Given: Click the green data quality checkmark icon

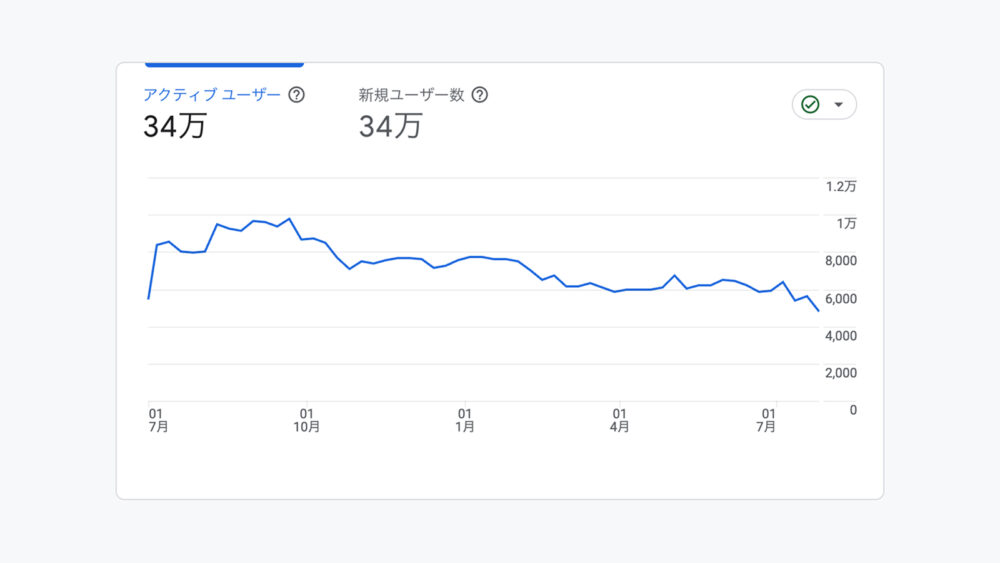Looking at the screenshot, I should (x=810, y=105).
